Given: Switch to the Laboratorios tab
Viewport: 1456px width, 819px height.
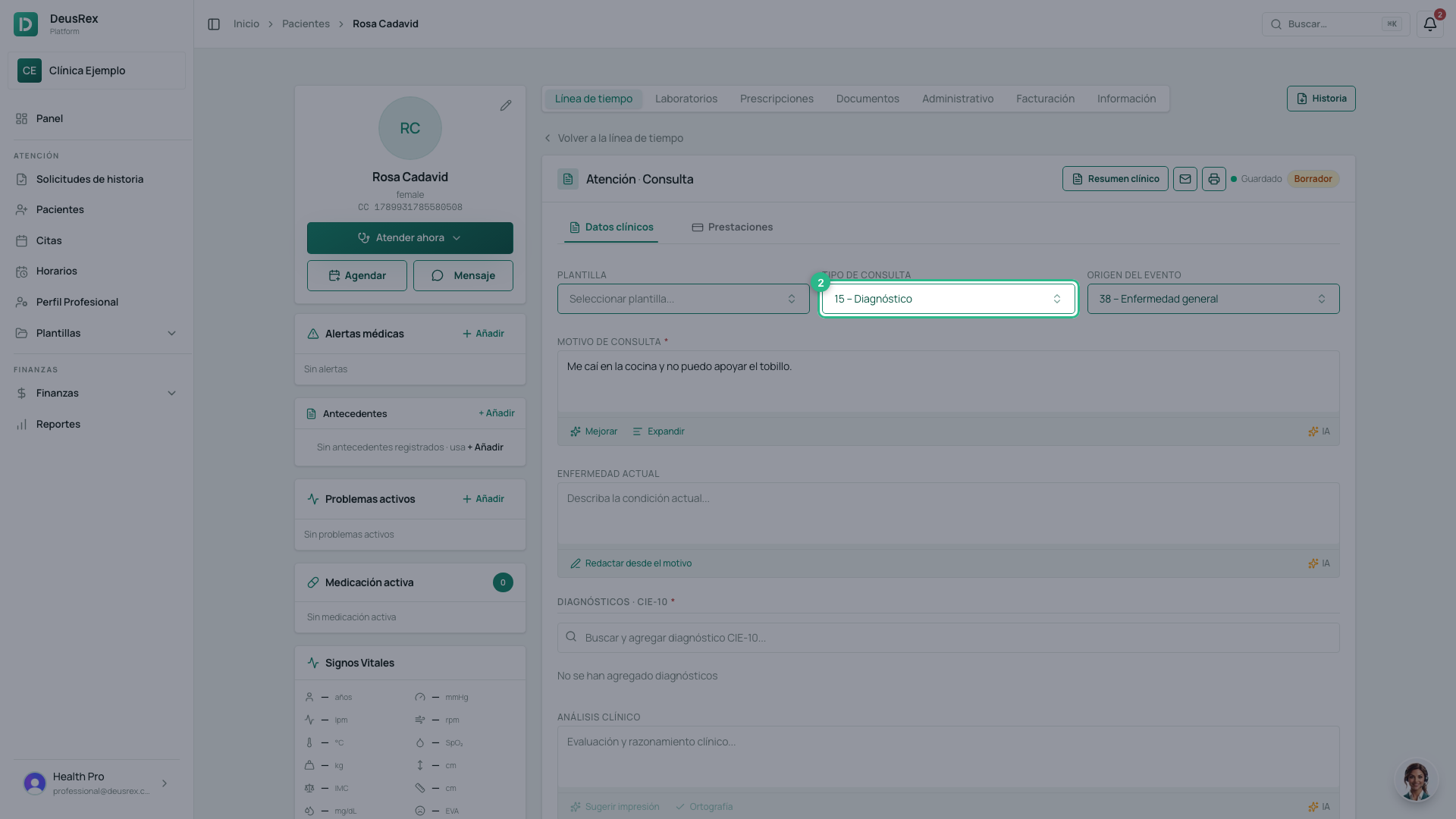Looking at the screenshot, I should [x=686, y=99].
